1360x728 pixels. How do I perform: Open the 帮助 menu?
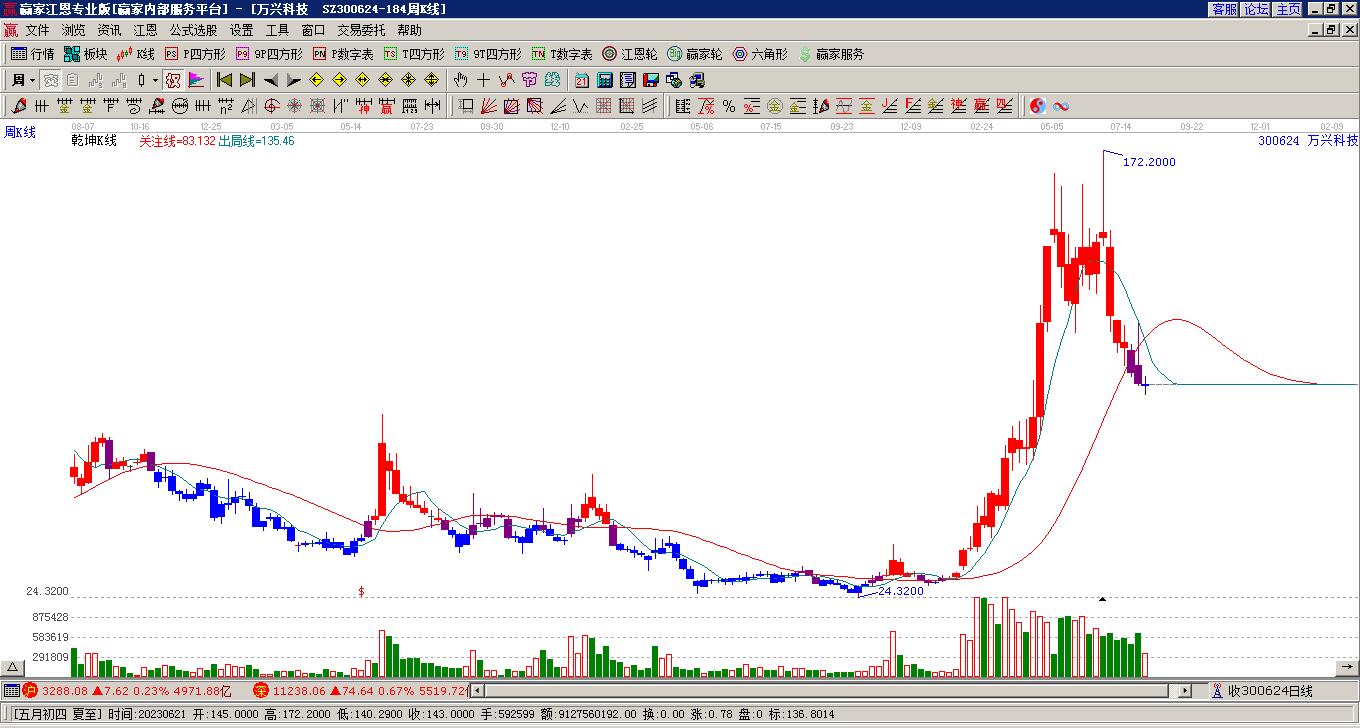[x=409, y=30]
